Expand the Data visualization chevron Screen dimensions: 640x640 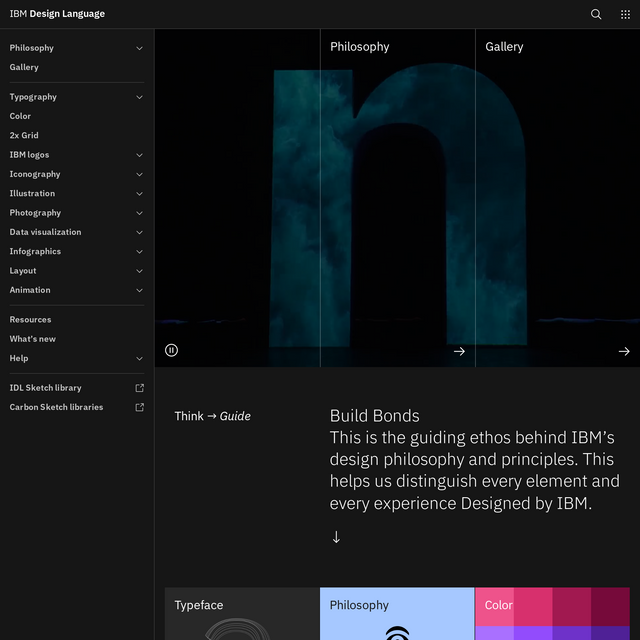139,232
